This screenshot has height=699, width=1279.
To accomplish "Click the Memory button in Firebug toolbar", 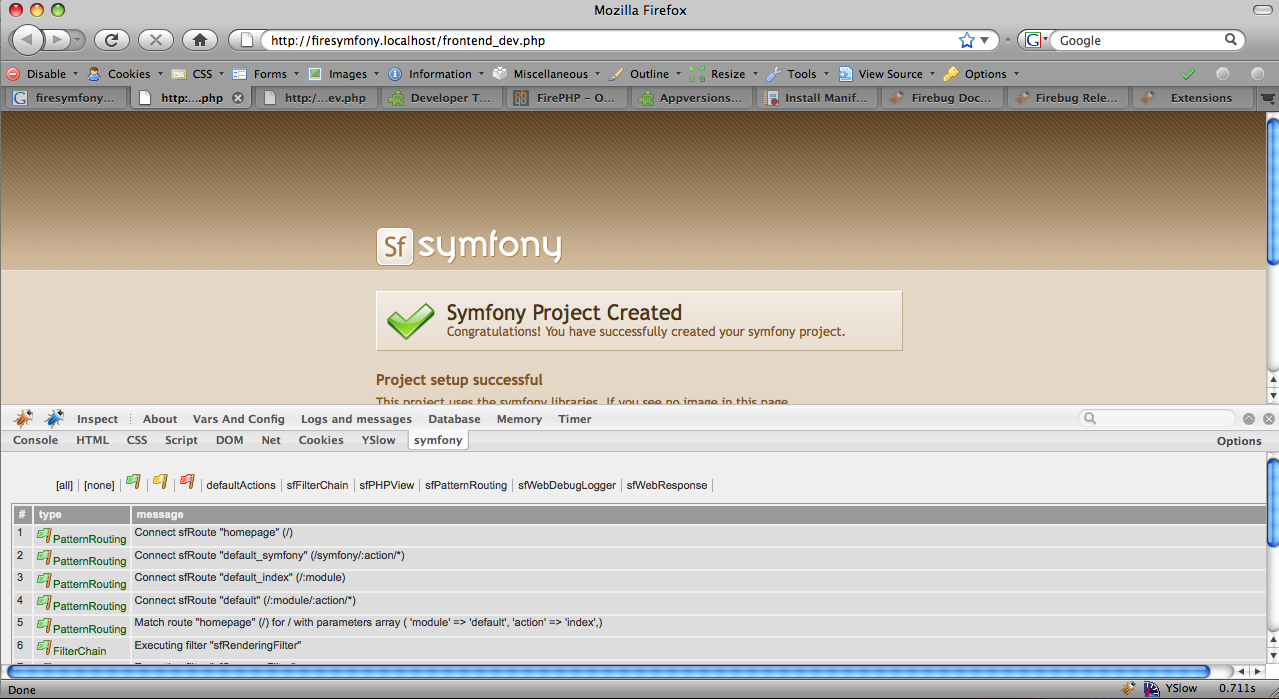I will [x=519, y=419].
